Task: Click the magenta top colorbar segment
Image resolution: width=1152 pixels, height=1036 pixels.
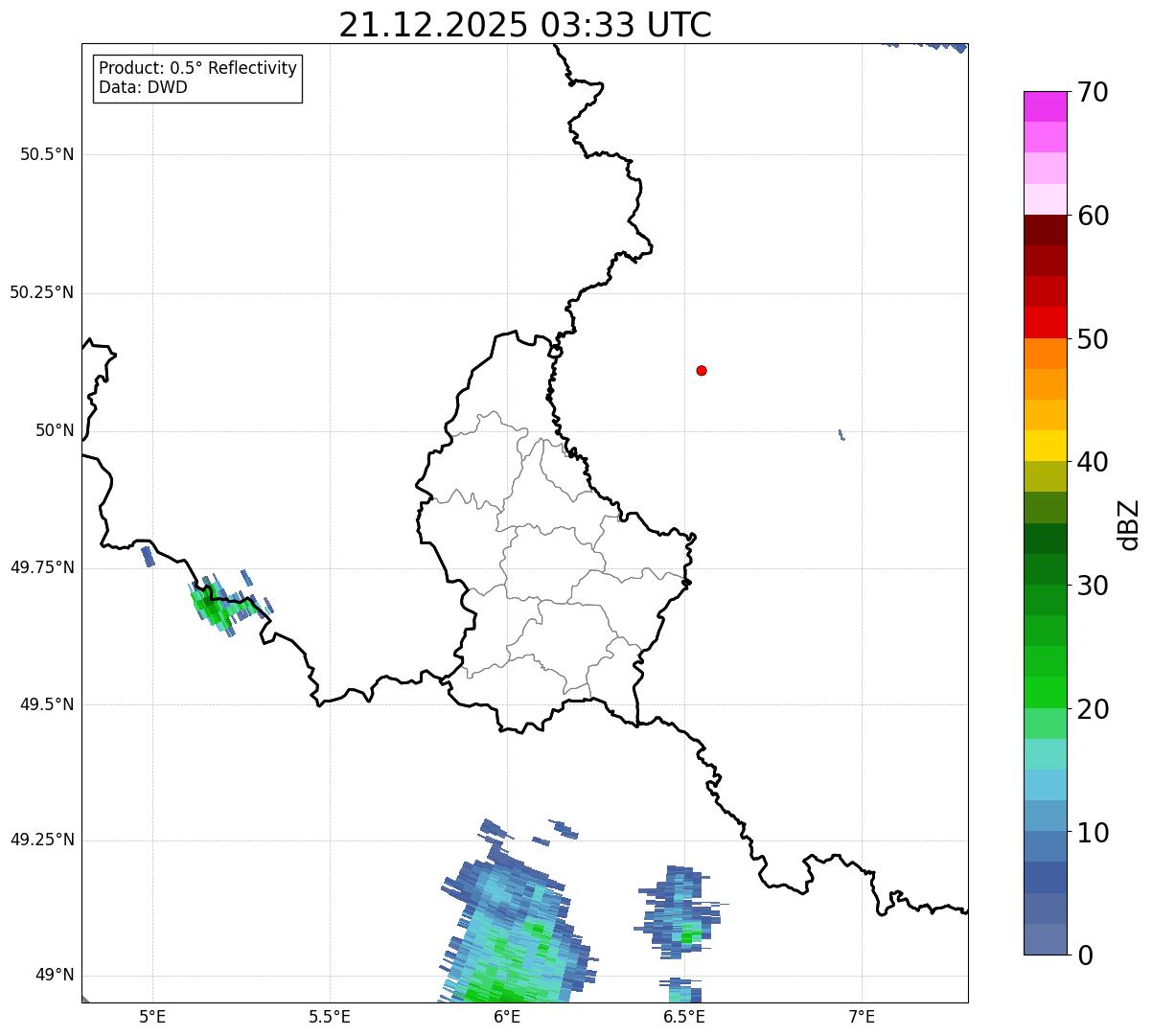Action: 1045,106
